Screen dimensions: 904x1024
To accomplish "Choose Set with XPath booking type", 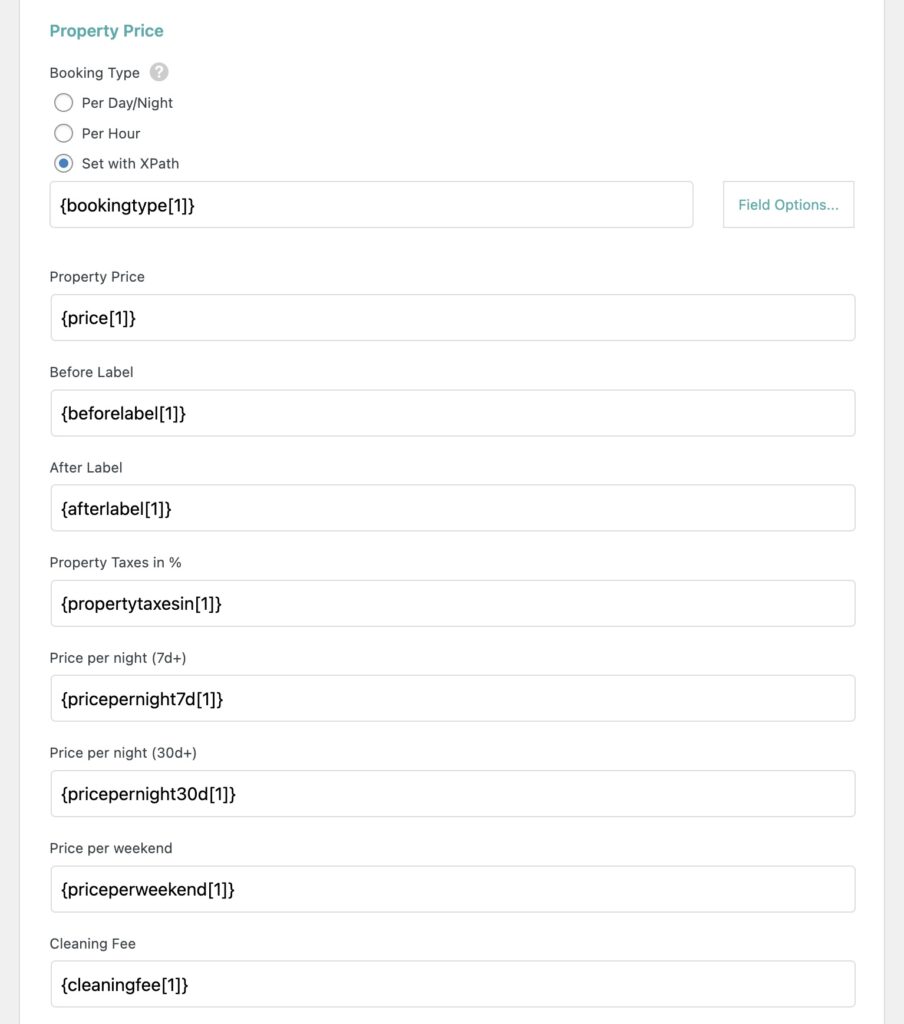I will (64, 163).
